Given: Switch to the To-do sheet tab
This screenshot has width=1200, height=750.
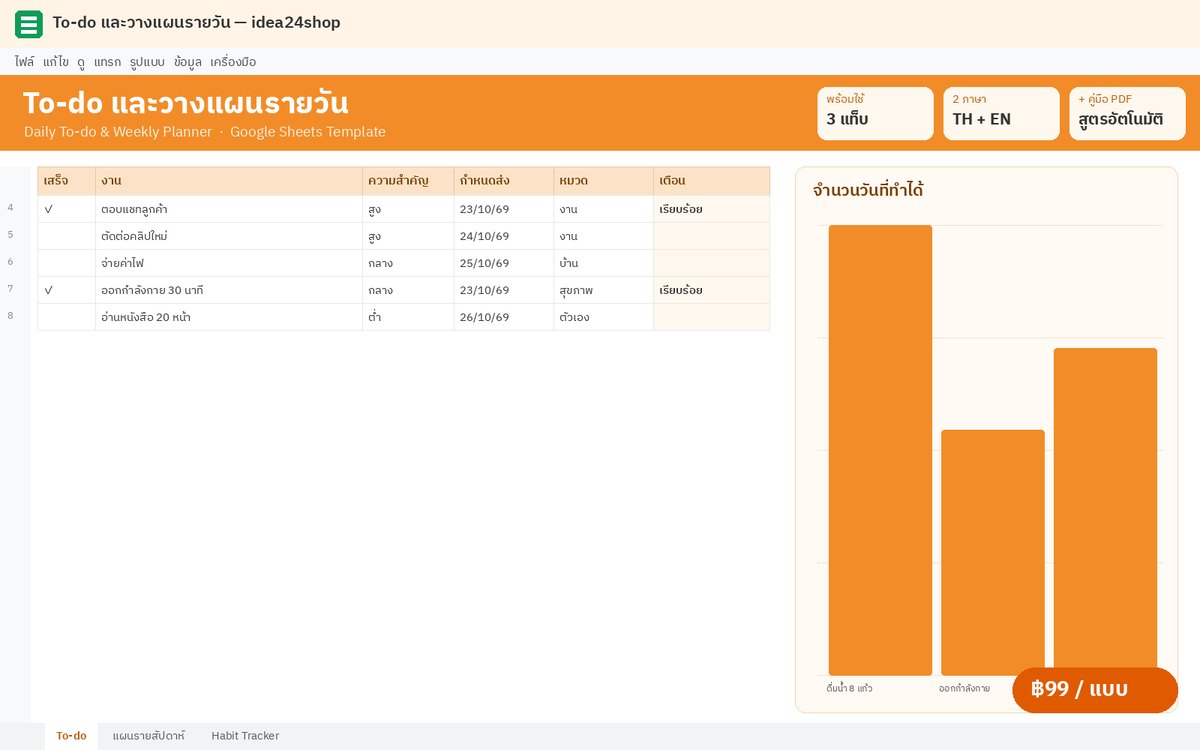Looking at the screenshot, I should 71,736.
